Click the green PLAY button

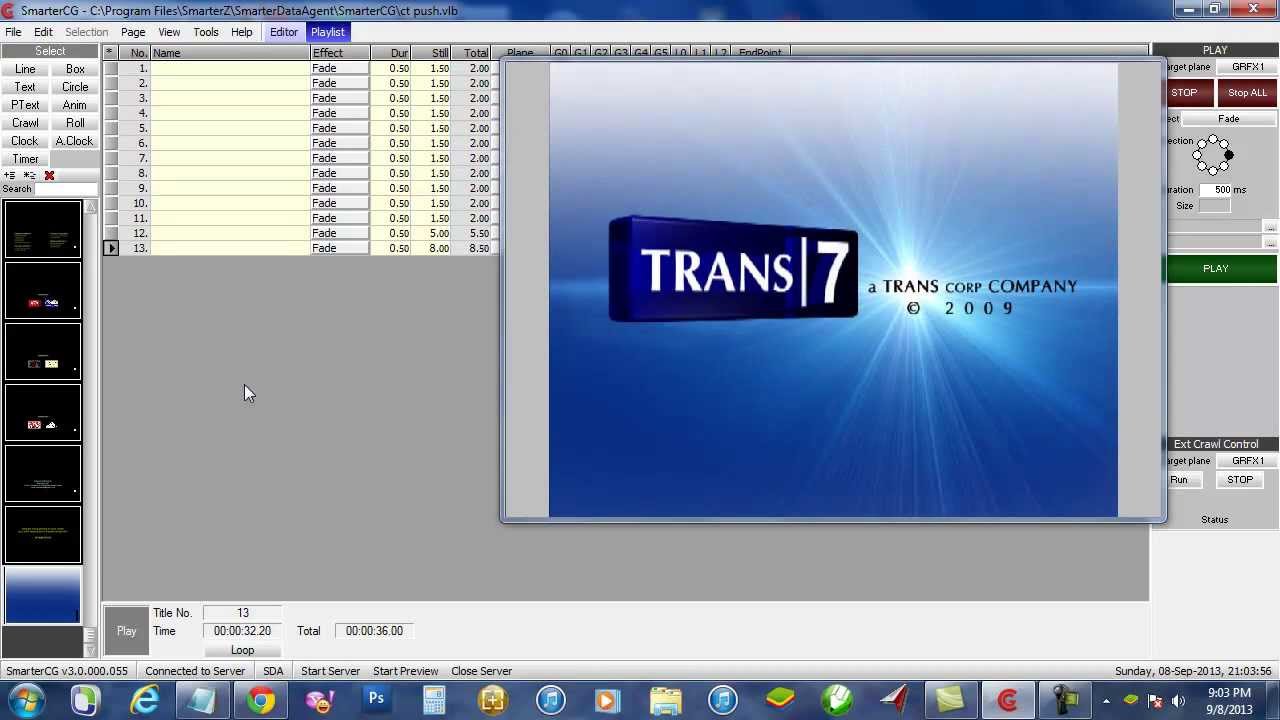[1221, 269]
